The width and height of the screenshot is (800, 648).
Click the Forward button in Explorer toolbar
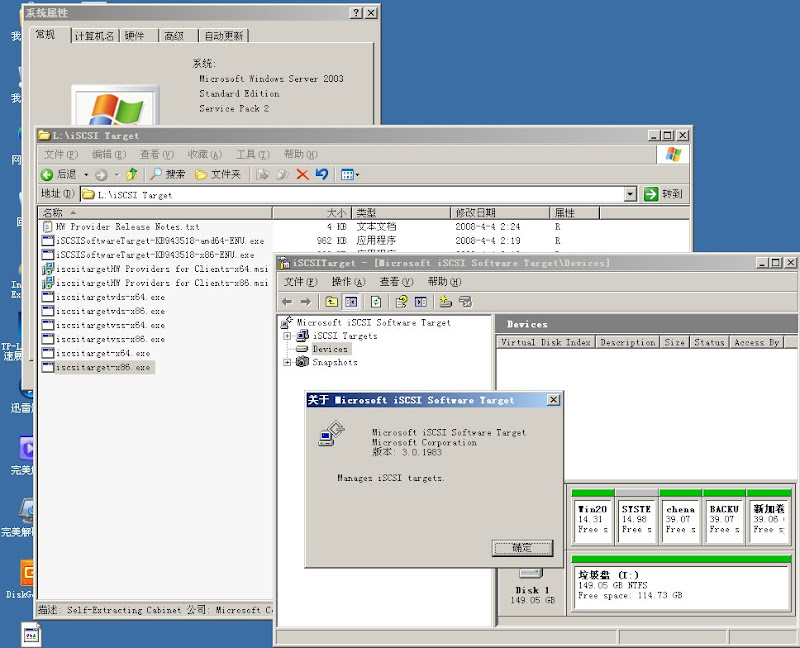(x=101, y=175)
